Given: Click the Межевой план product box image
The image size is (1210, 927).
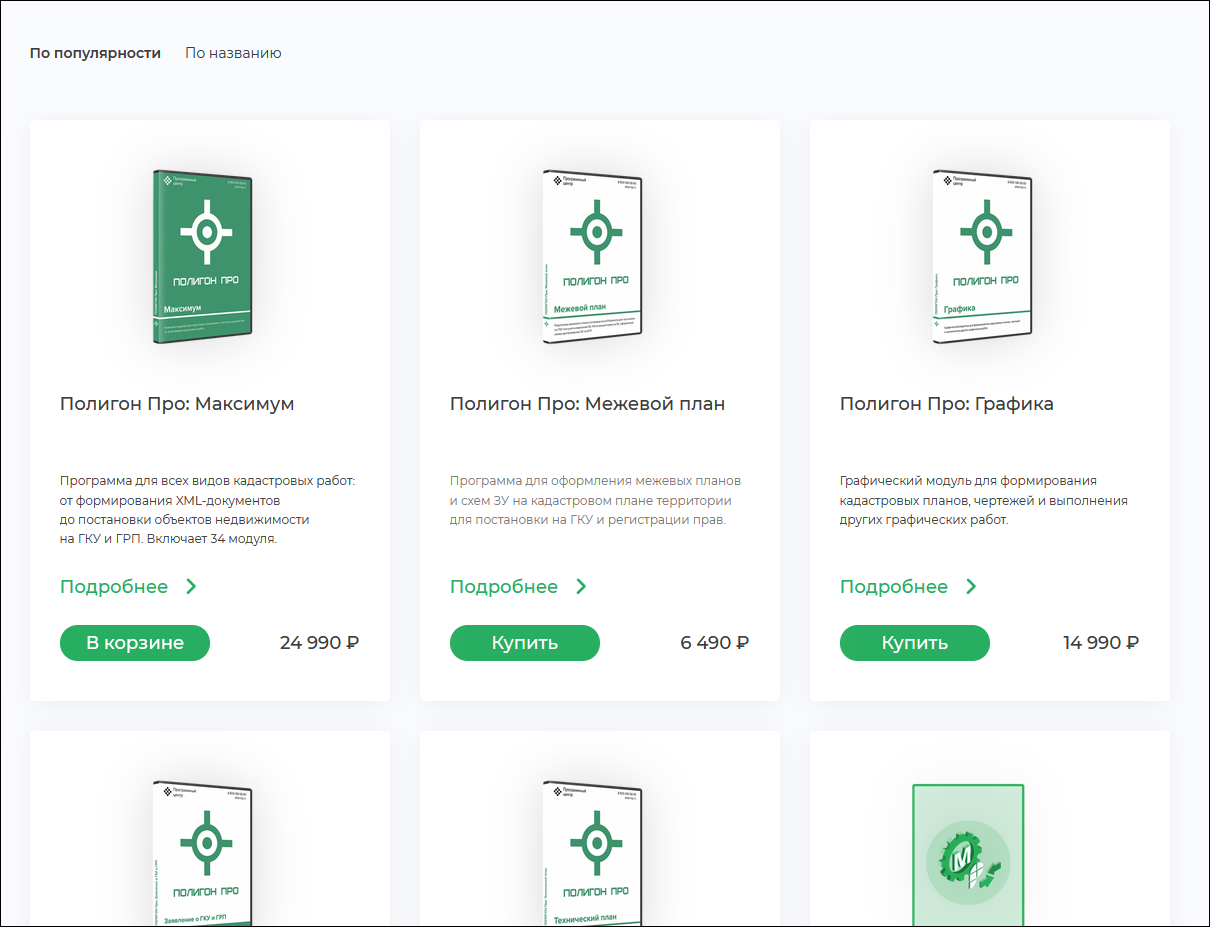Looking at the screenshot, I should (596, 257).
